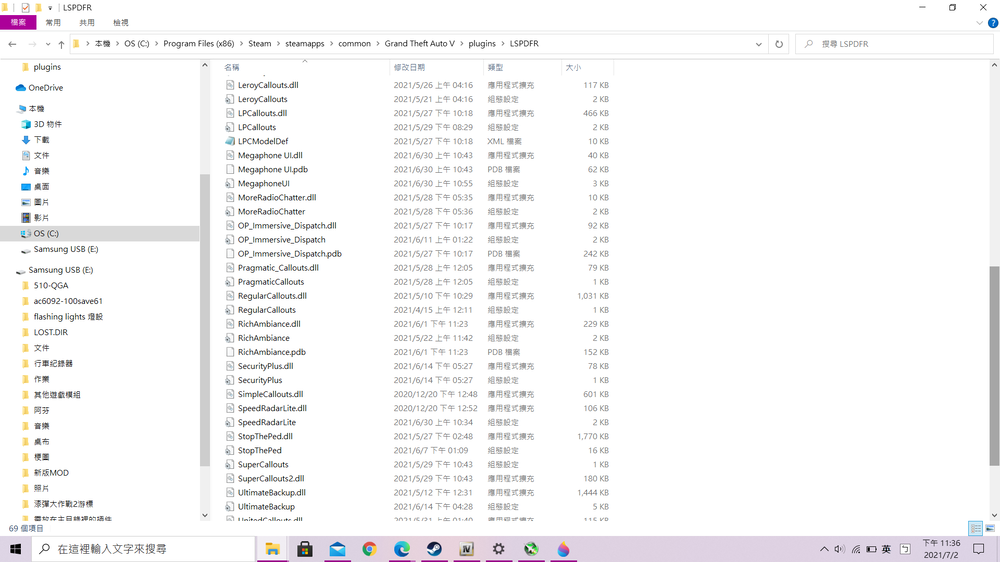This screenshot has width=1000, height=562.
Task: Open Settings gear from the taskbar
Action: click(x=499, y=549)
